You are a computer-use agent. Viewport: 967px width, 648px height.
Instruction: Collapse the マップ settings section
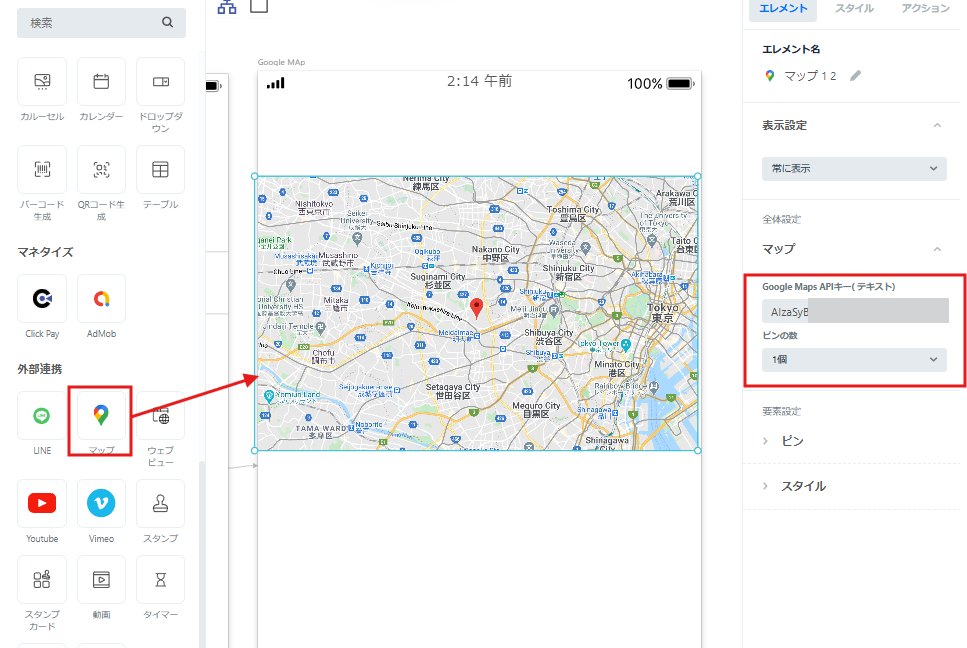[937, 249]
